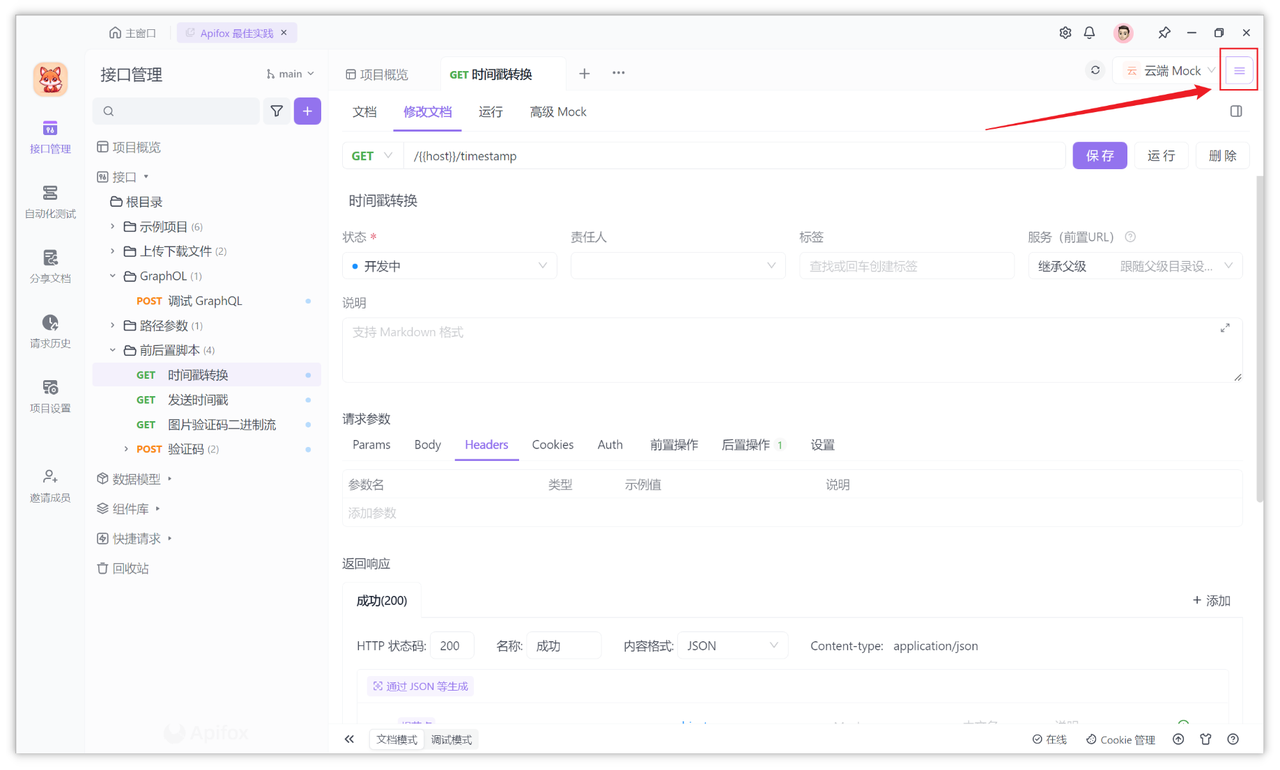Open the 责任人 dropdown
The image size is (1280, 770).
[677, 266]
